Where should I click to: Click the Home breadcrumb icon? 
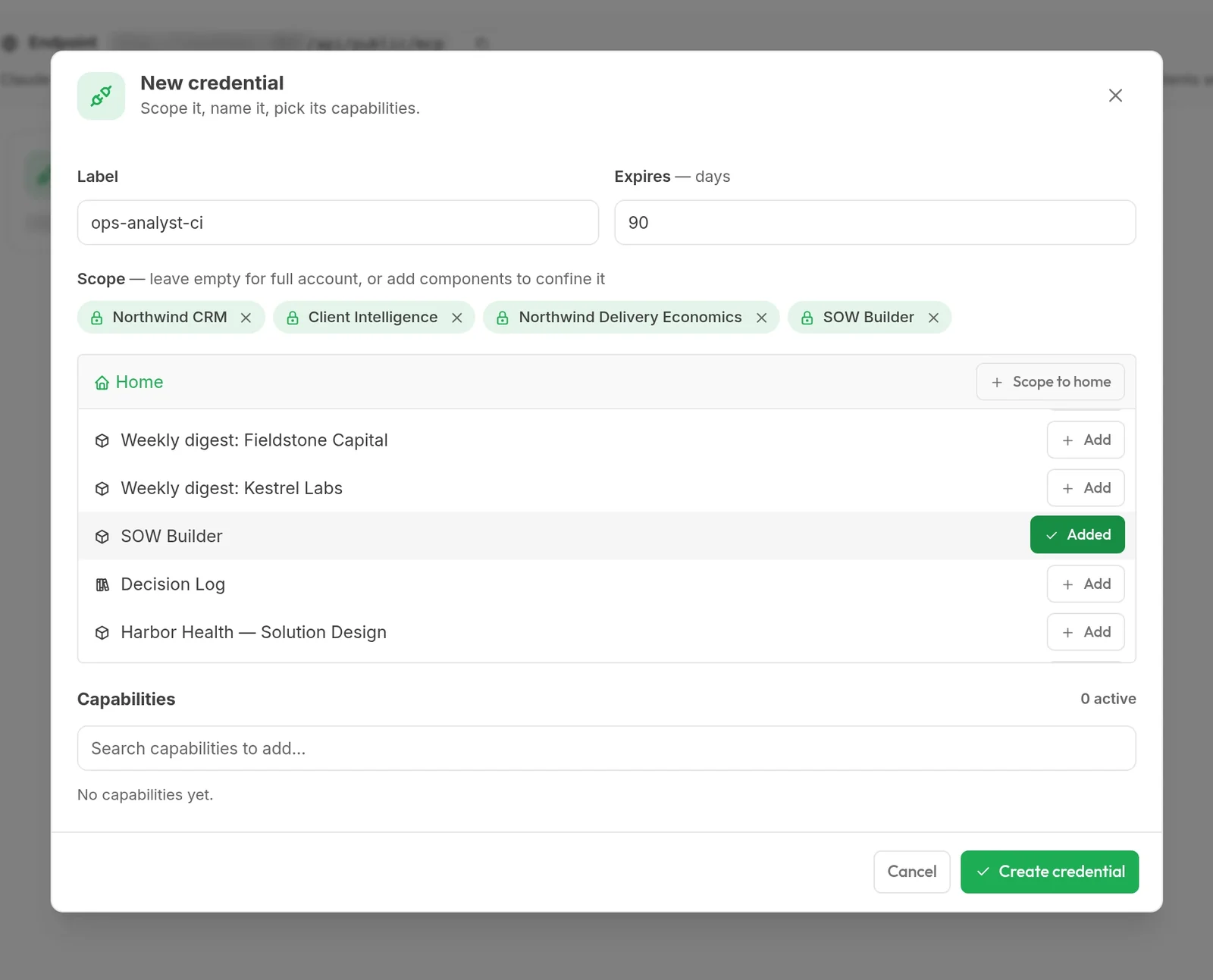[x=102, y=383]
